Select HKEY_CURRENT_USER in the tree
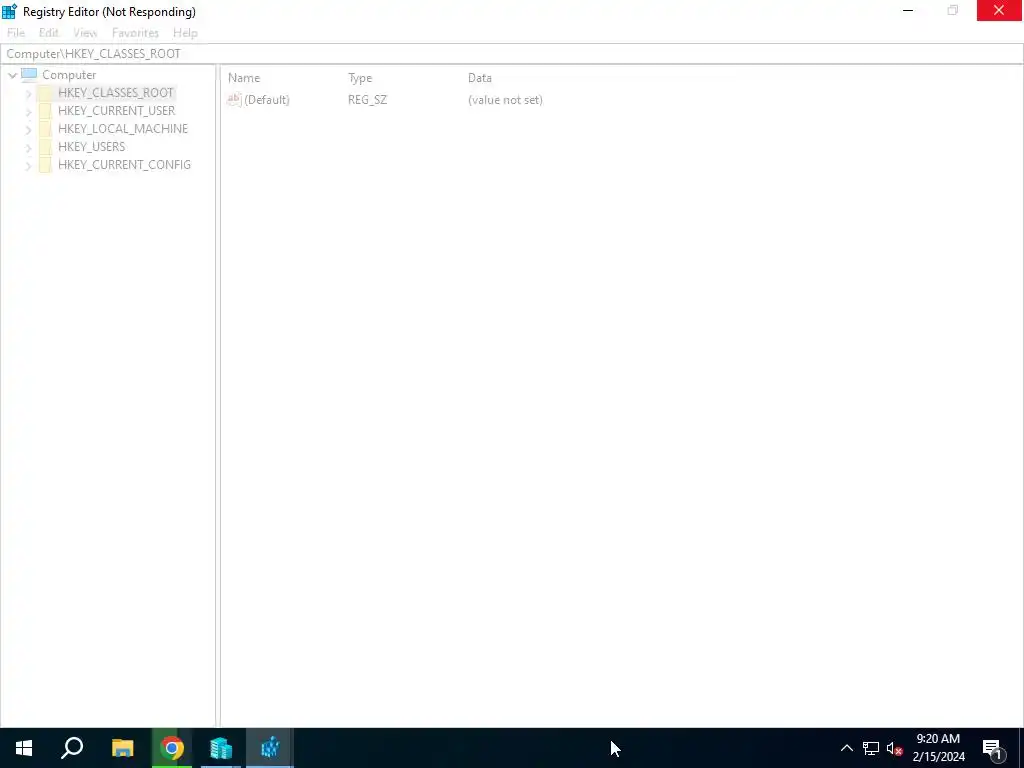Screen dimensions: 1024x768 [116, 110]
